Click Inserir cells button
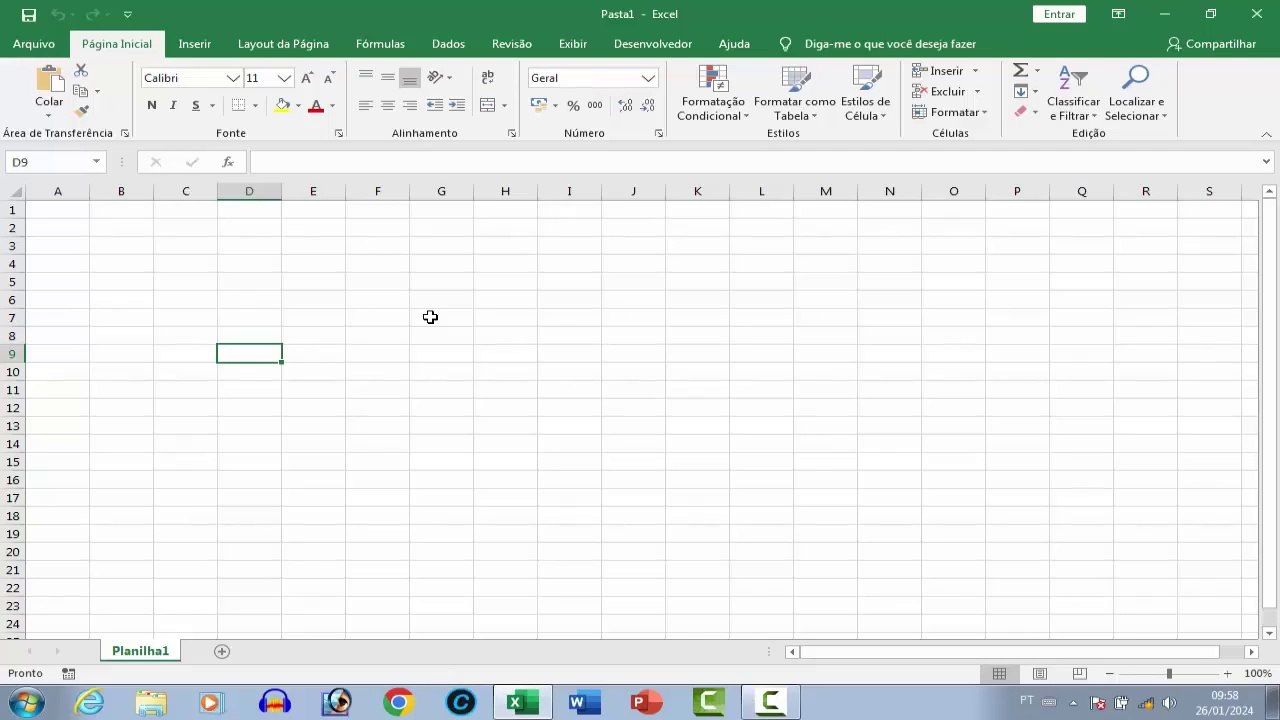The image size is (1280, 720). point(945,71)
